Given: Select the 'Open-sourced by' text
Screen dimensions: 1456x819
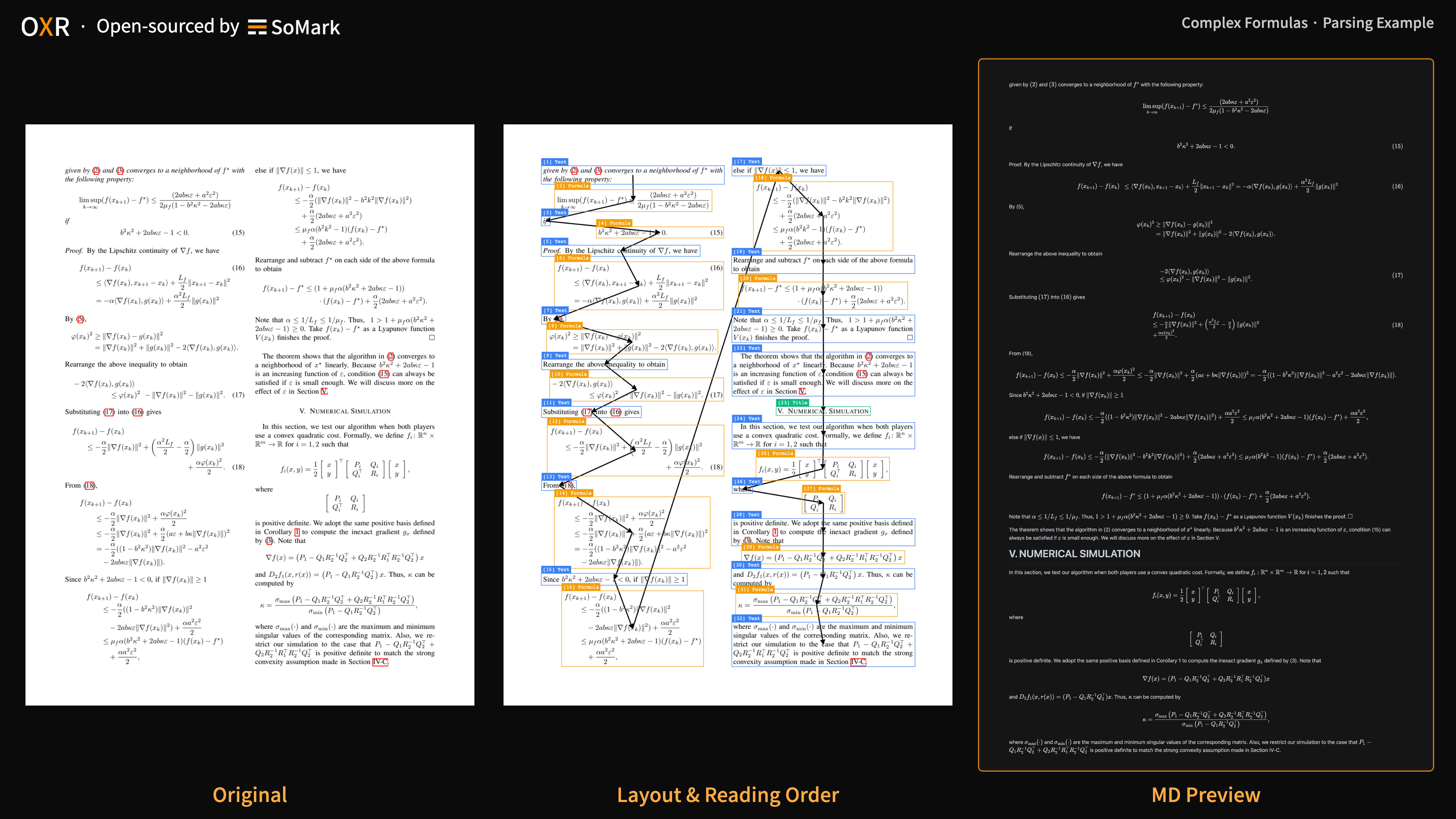Looking at the screenshot, I should pyautogui.click(x=168, y=26).
